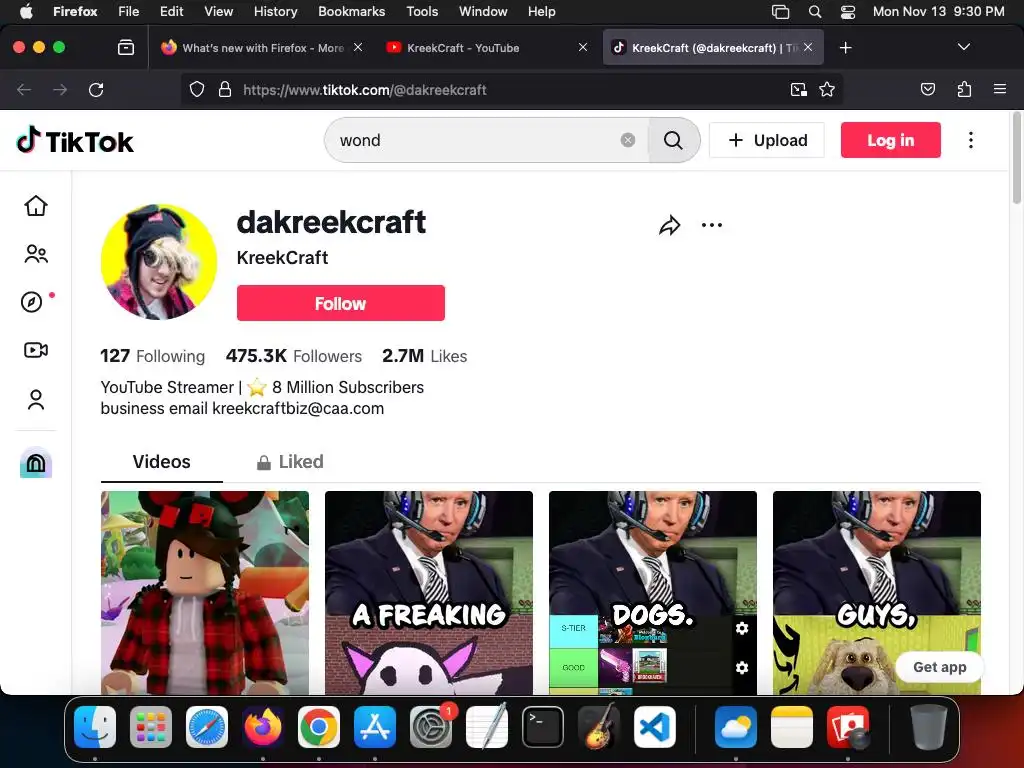Open the vertical three-dot menu near Log in
The height and width of the screenshot is (768, 1024).
971,140
